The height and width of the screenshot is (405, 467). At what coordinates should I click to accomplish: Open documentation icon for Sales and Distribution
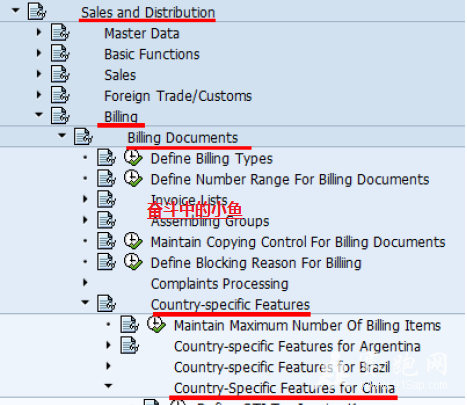tap(37, 11)
